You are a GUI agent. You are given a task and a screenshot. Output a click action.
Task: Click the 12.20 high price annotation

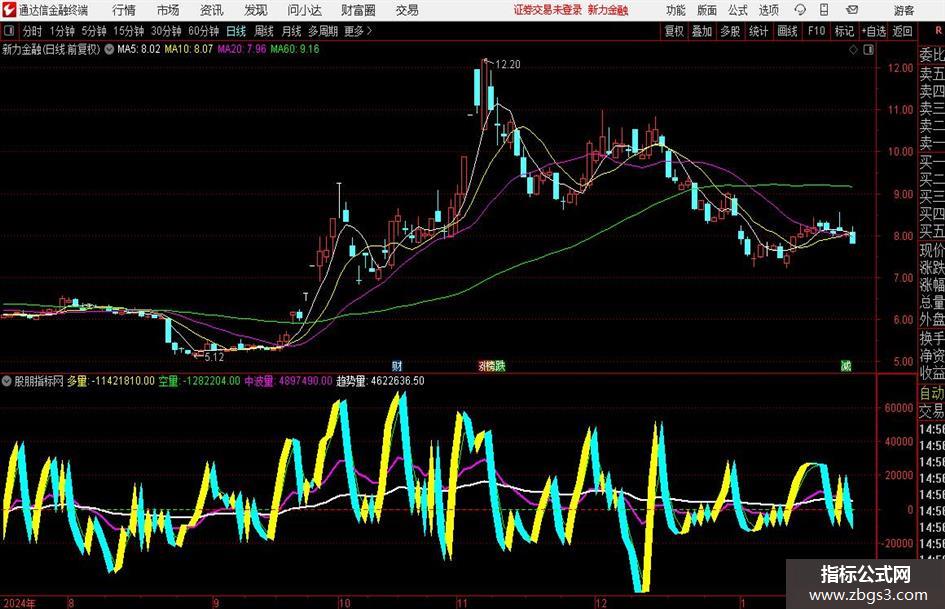[507, 65]
